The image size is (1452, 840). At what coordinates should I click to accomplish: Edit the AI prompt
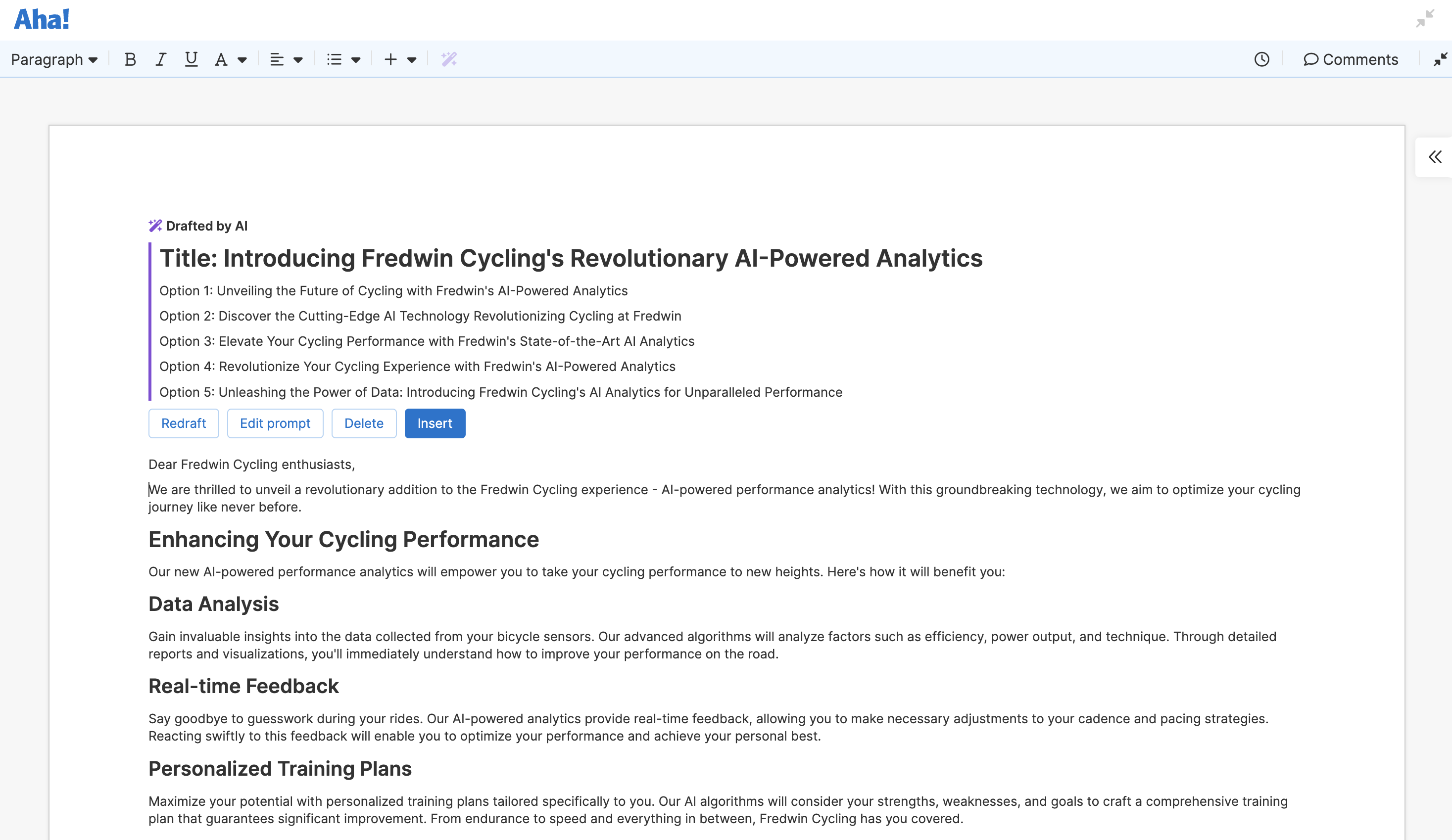(x=275, y=423)
